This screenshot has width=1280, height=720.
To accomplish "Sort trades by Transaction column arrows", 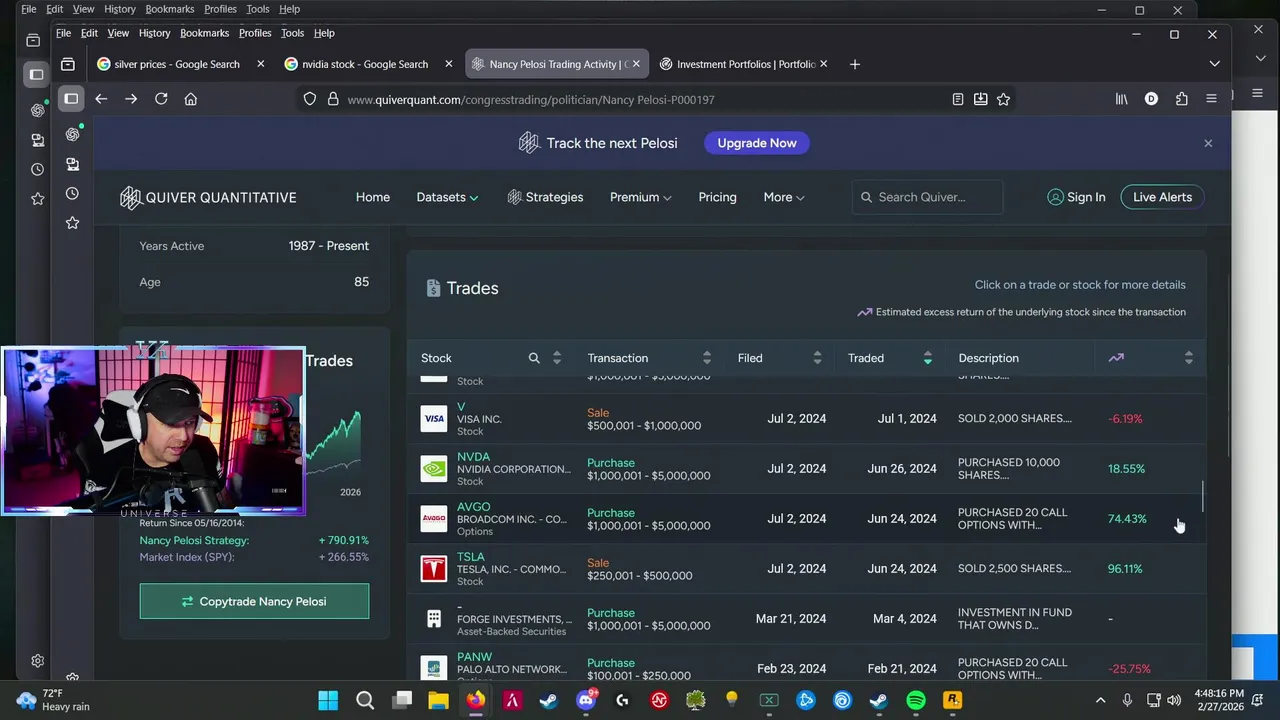I will tap(707, 358).
